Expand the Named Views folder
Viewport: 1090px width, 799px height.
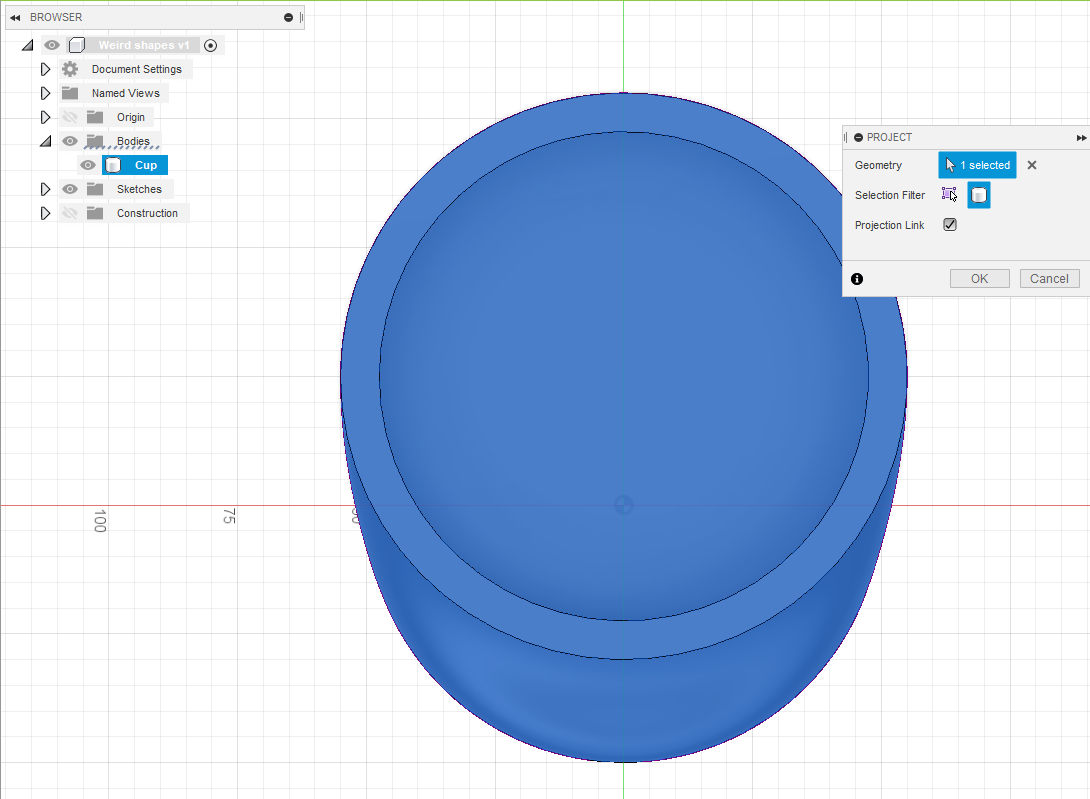click(45, 93)
